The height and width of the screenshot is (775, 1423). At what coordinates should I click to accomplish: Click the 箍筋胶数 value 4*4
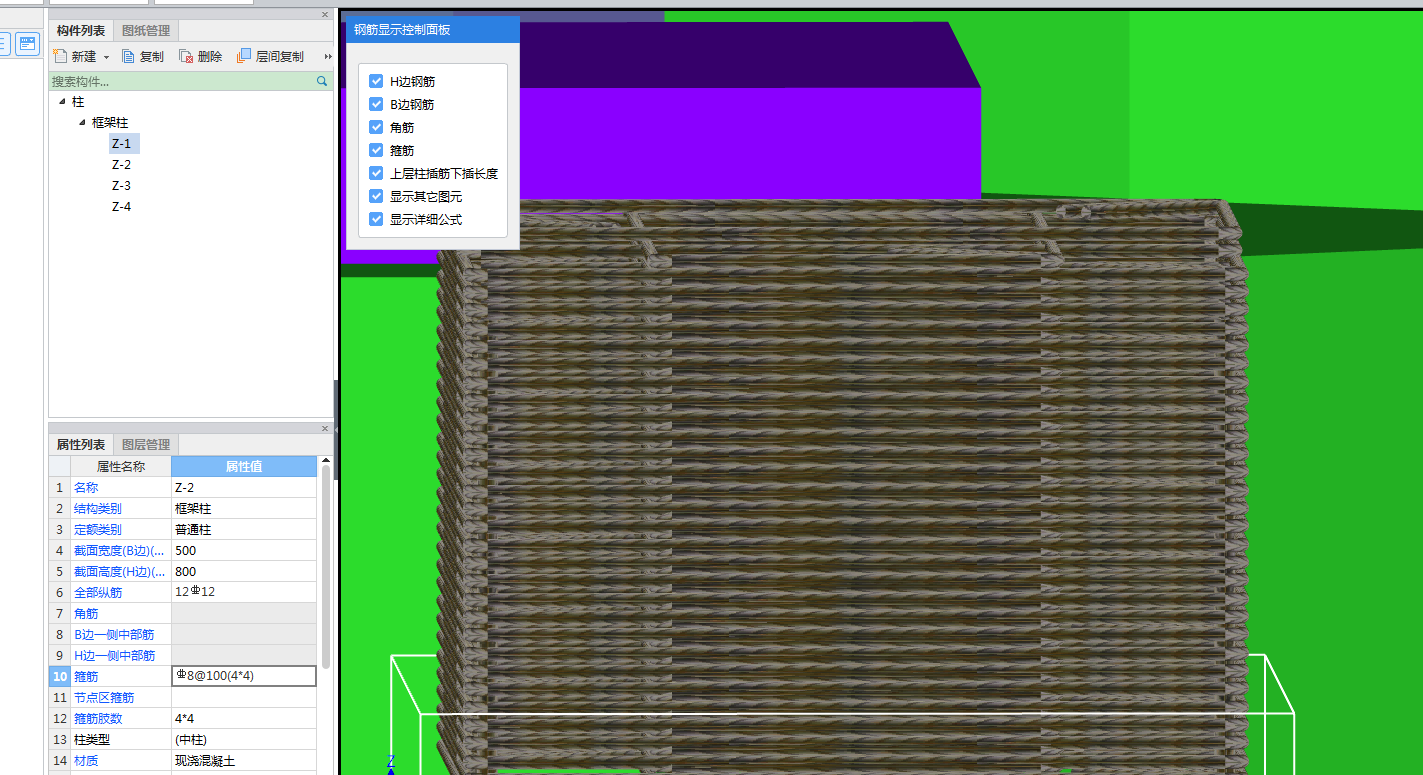pos(244,718)
